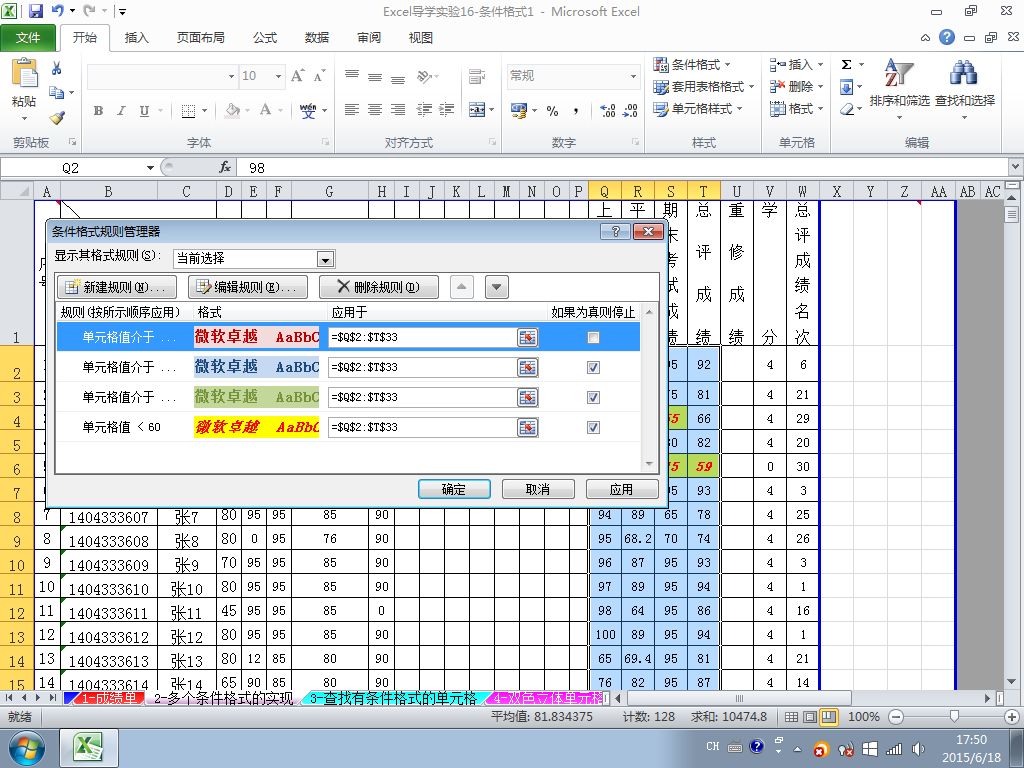This screenshot has width=1024, height=768.
Task: Switch to the Page Layout ribbon tab
Action: click(x=200, y=38)
